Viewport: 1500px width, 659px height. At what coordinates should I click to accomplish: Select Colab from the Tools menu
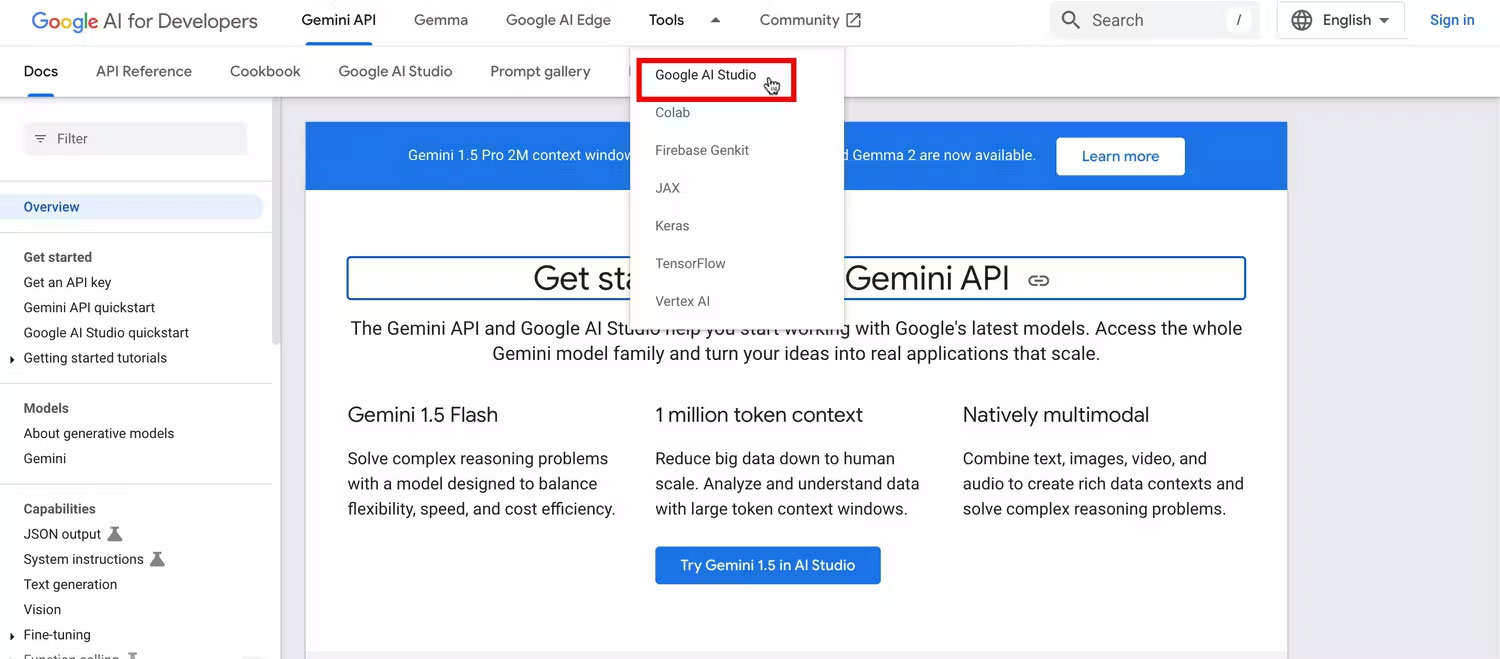point(672,112)
